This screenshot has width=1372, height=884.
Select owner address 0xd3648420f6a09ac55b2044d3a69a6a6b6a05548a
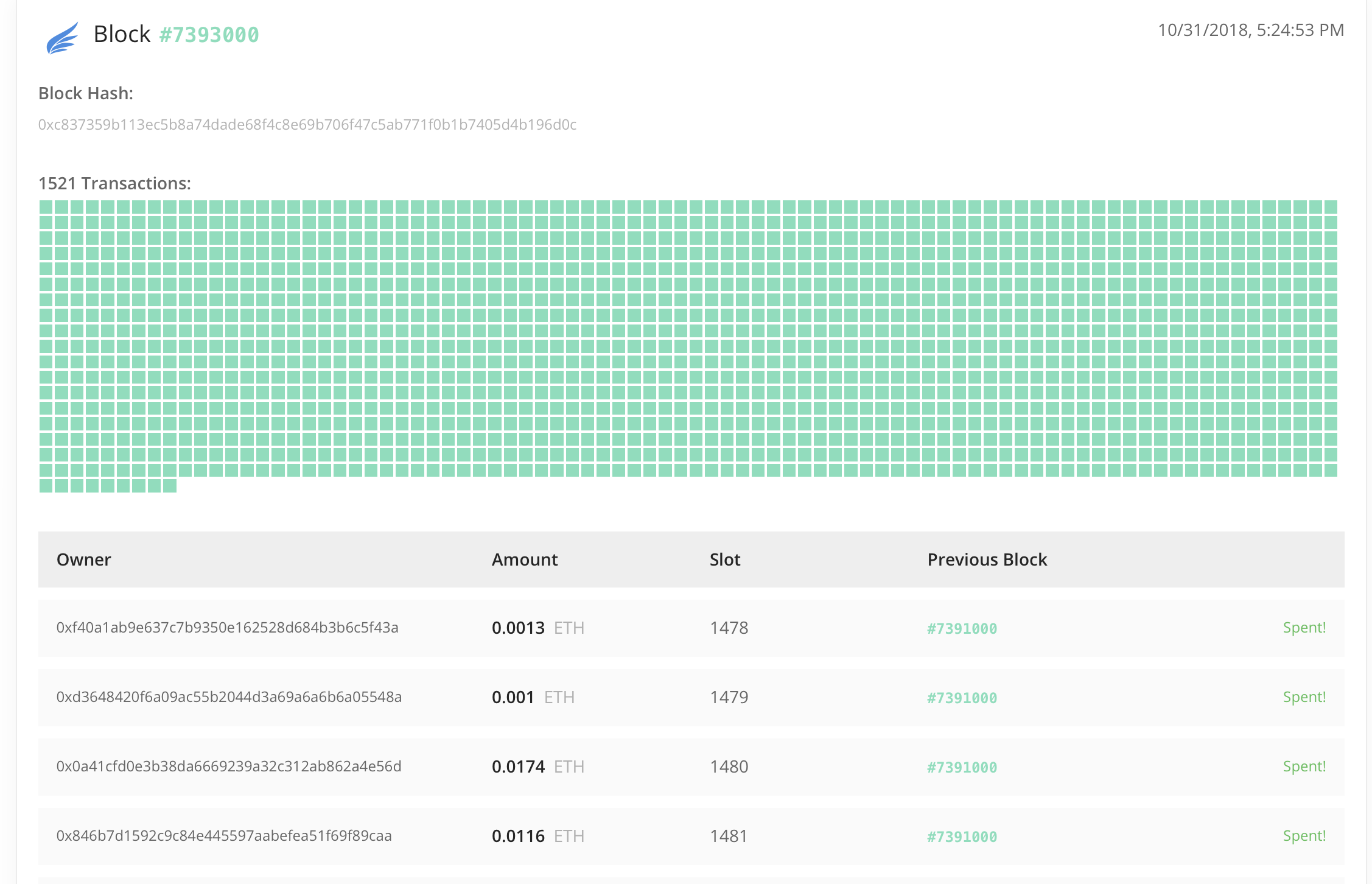(x=229, y=697)
